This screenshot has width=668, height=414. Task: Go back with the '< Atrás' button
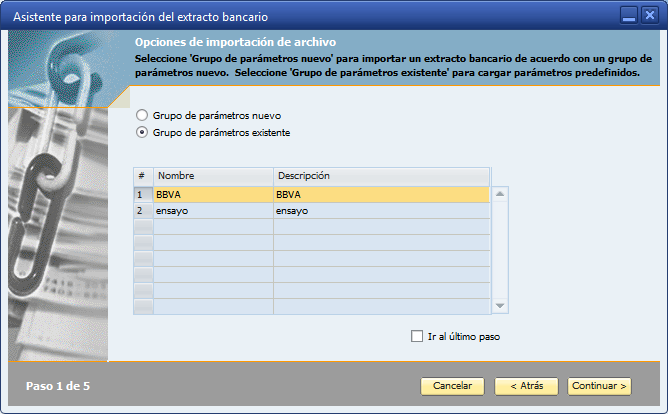coord(526,386)
